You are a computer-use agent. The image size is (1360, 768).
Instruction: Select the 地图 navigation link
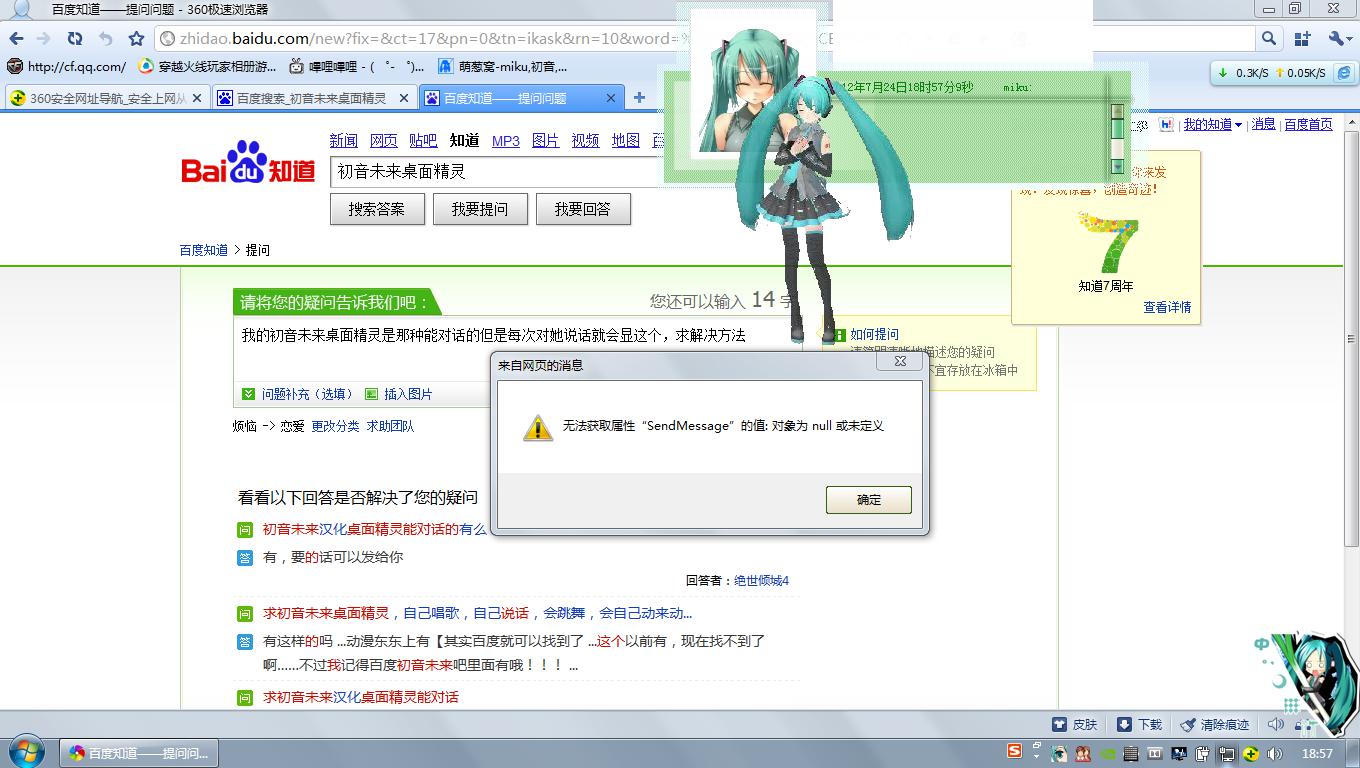pyautogui.click(x=626, y=141)
